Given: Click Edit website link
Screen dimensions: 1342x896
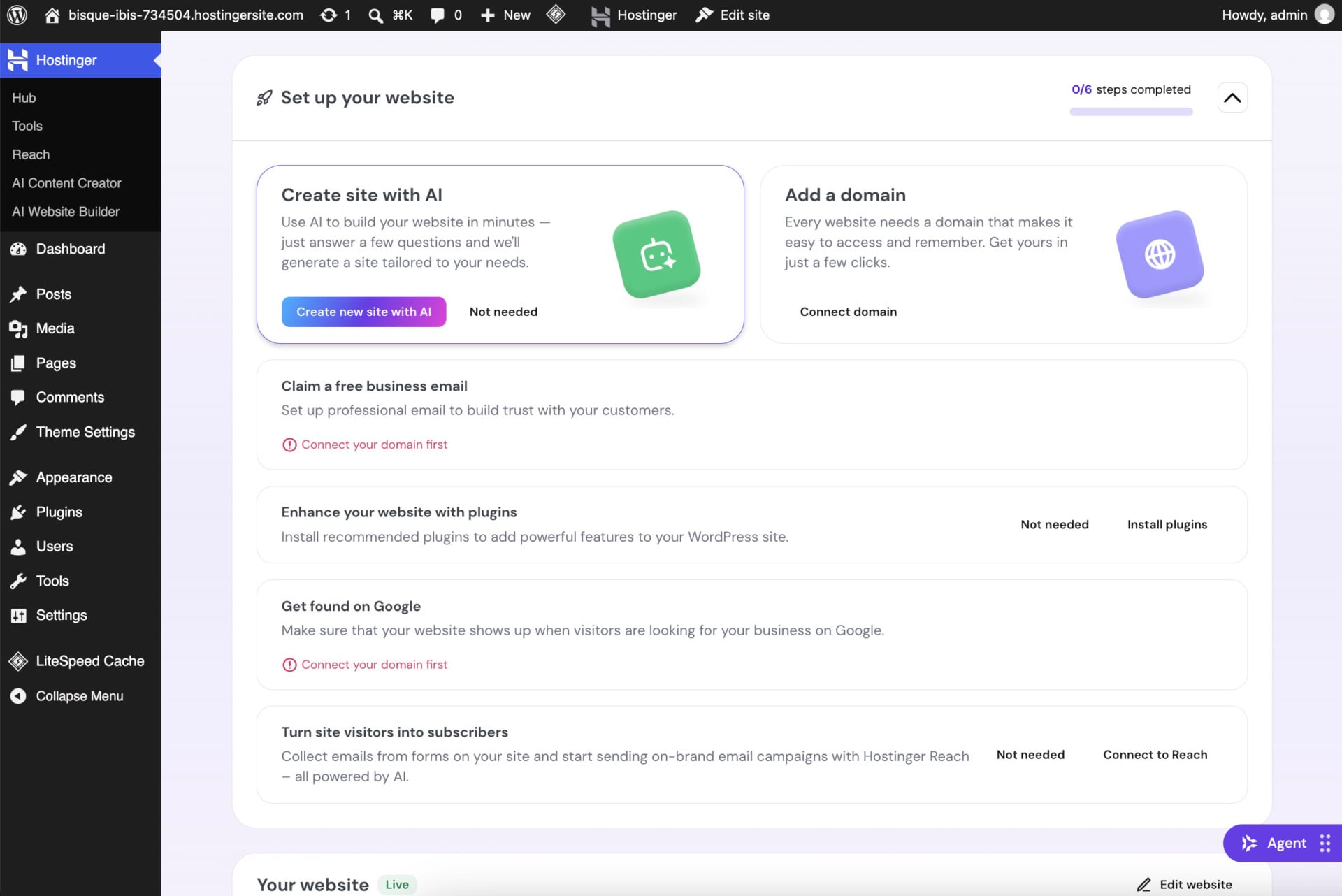Looking at the screenshot, I should click(1185, 885).
